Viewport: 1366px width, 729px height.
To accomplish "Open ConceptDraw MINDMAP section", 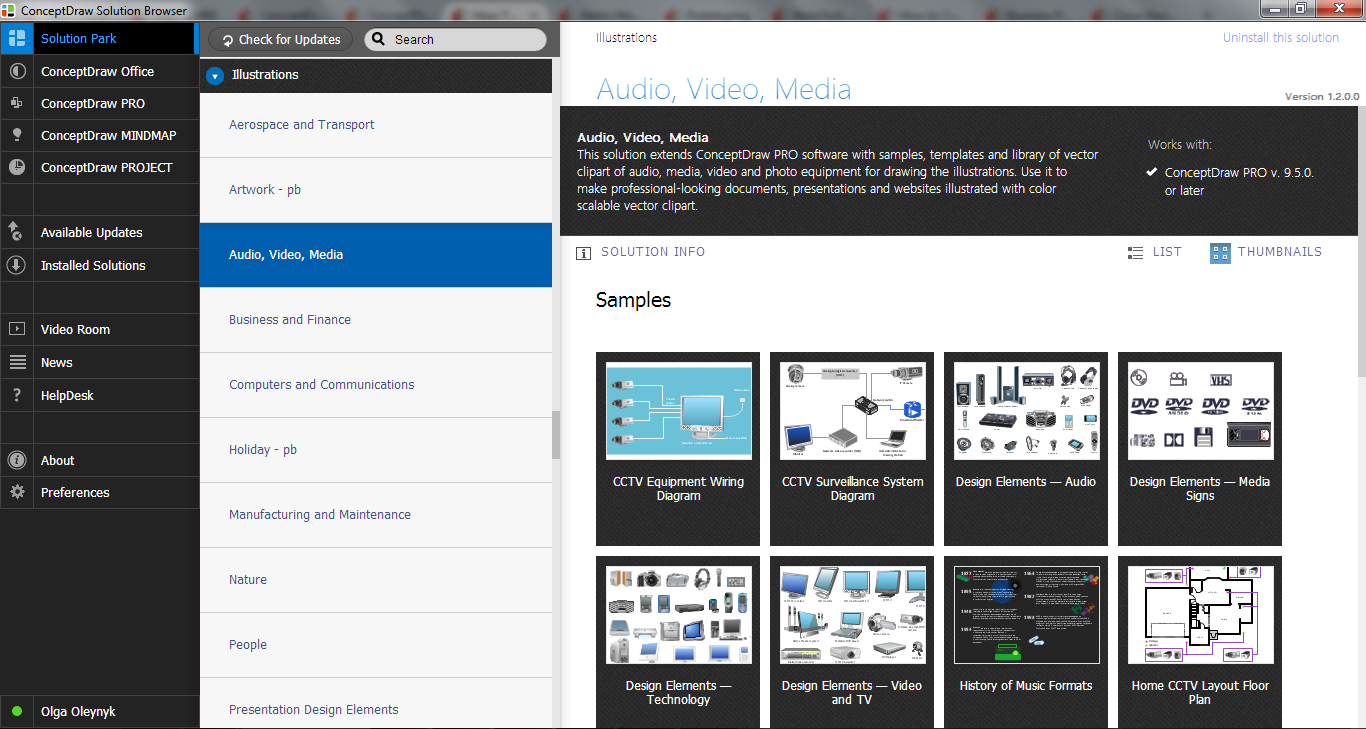I will pos(100,136).
